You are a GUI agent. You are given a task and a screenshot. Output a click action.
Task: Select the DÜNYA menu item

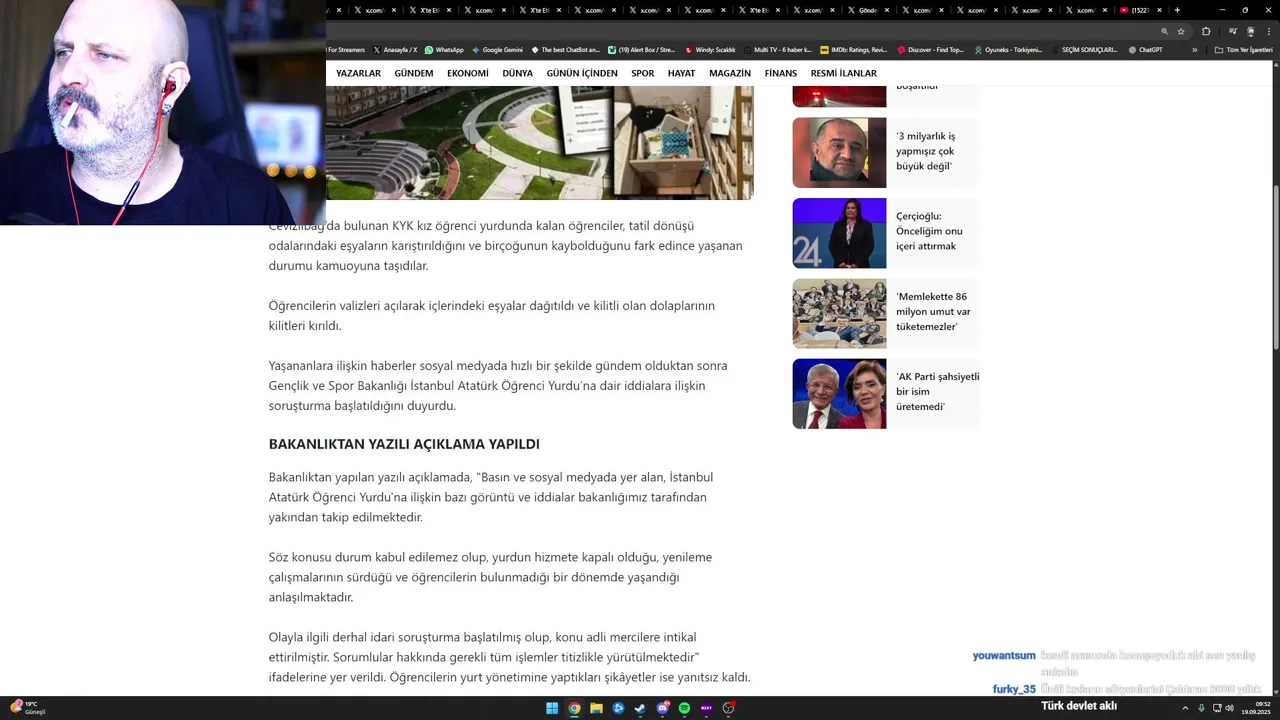(517, 73)
